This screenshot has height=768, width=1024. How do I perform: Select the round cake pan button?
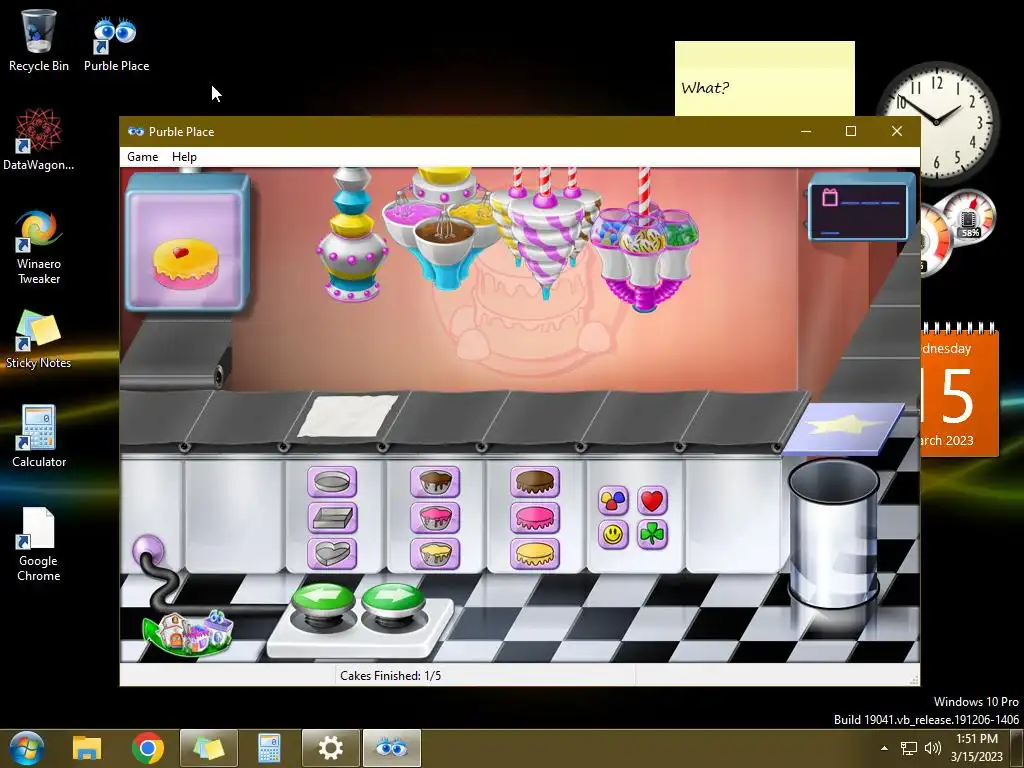332,482
